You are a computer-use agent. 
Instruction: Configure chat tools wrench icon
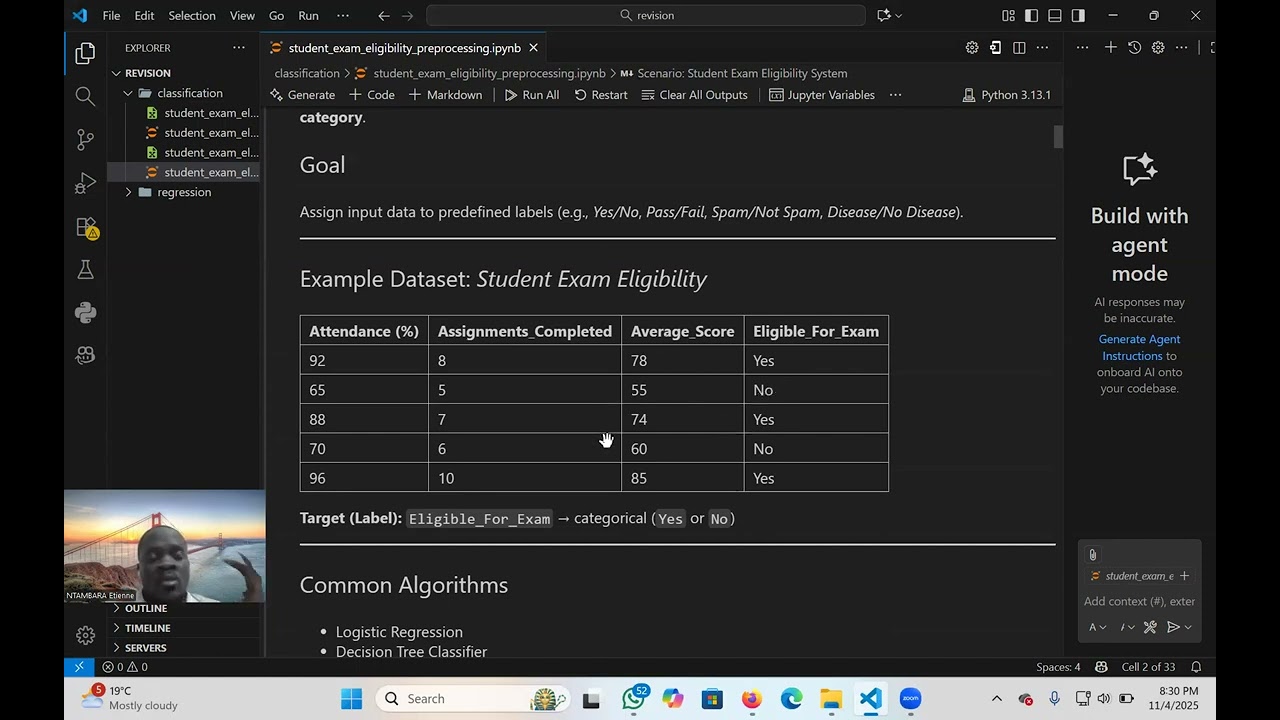click(1150, 627)
